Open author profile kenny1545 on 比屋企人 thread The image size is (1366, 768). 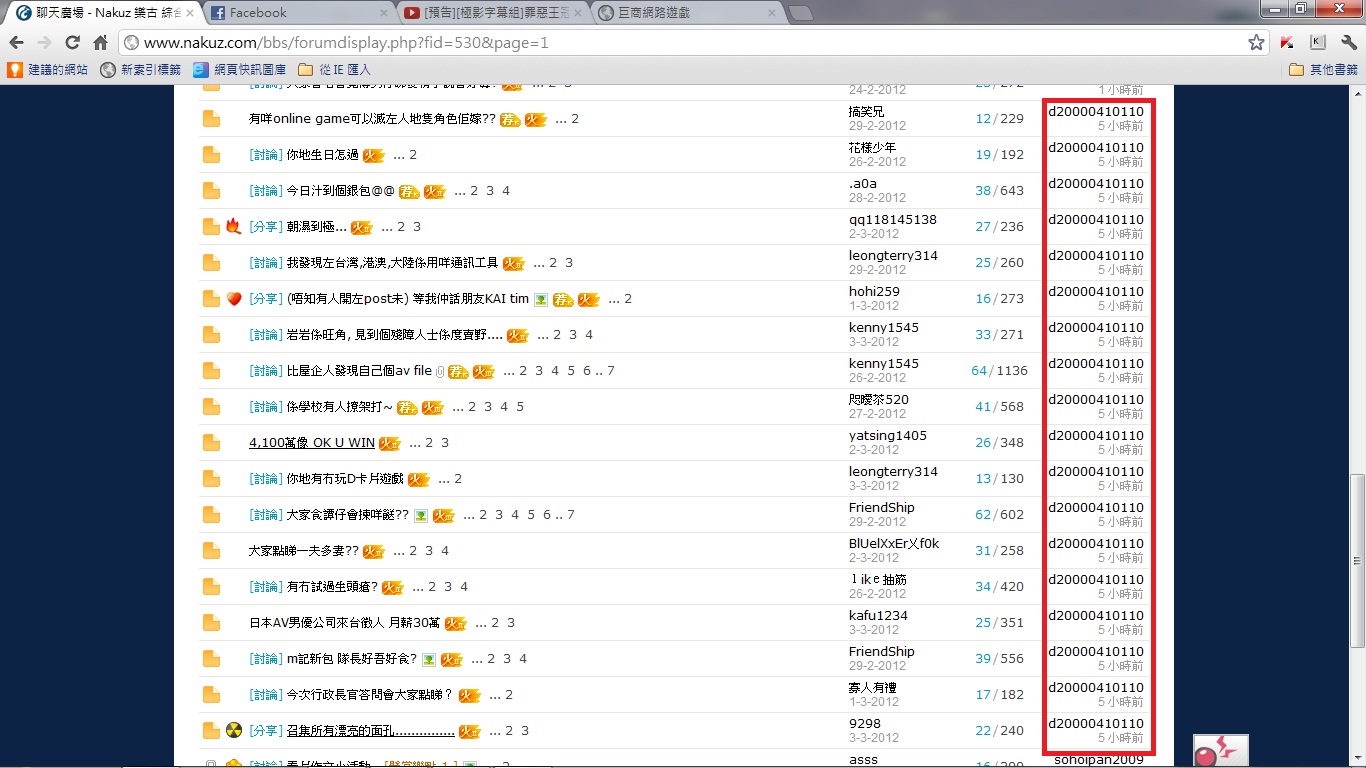click(883, 364)
